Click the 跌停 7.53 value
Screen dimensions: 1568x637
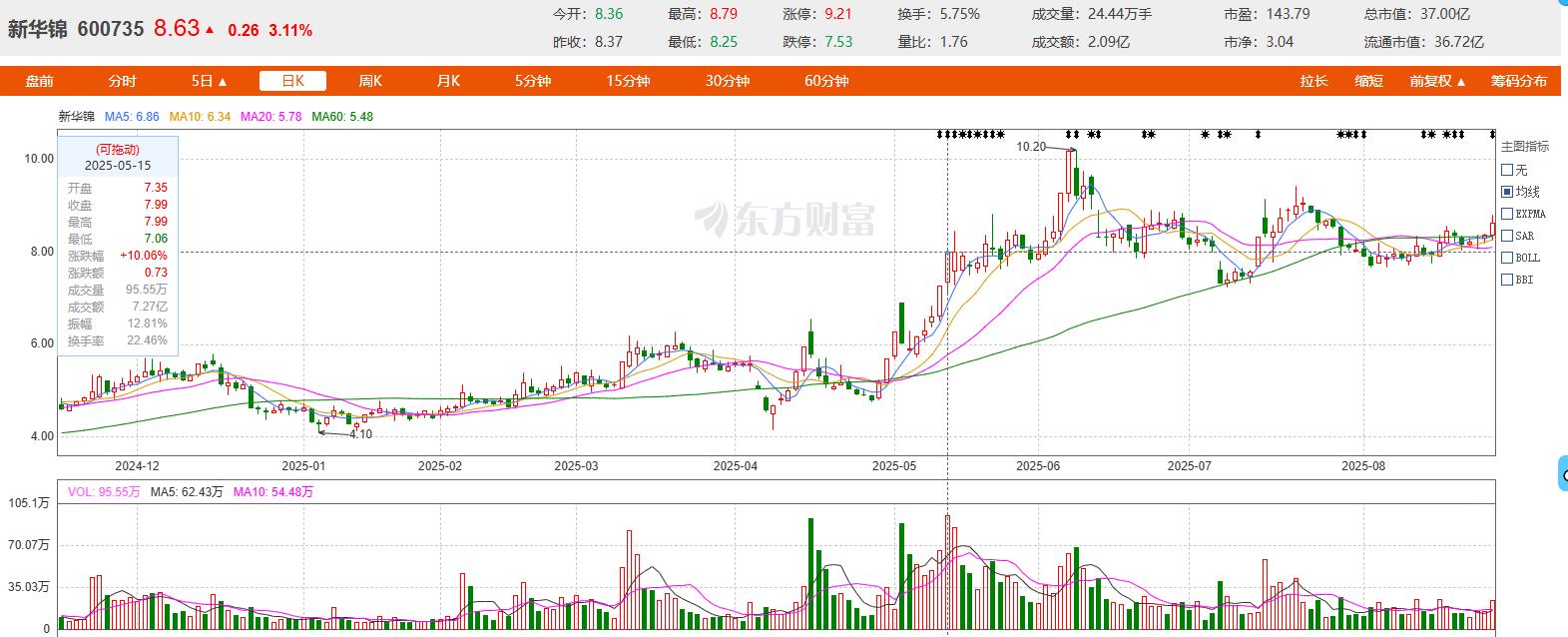click(838, 42)
